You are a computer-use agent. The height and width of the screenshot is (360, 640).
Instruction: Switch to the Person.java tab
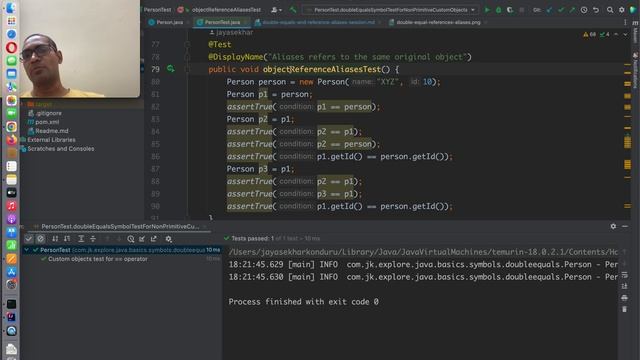(x=166, y=22)
